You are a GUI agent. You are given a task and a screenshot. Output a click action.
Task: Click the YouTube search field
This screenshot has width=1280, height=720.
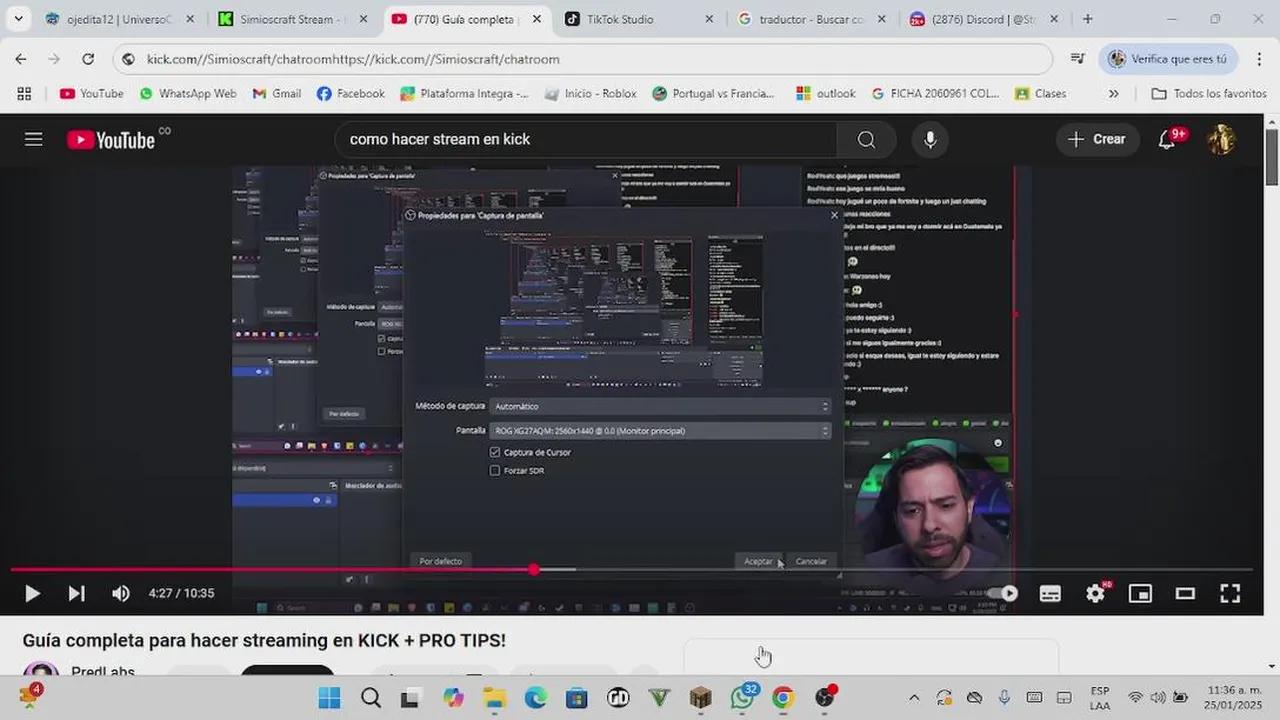588,139
